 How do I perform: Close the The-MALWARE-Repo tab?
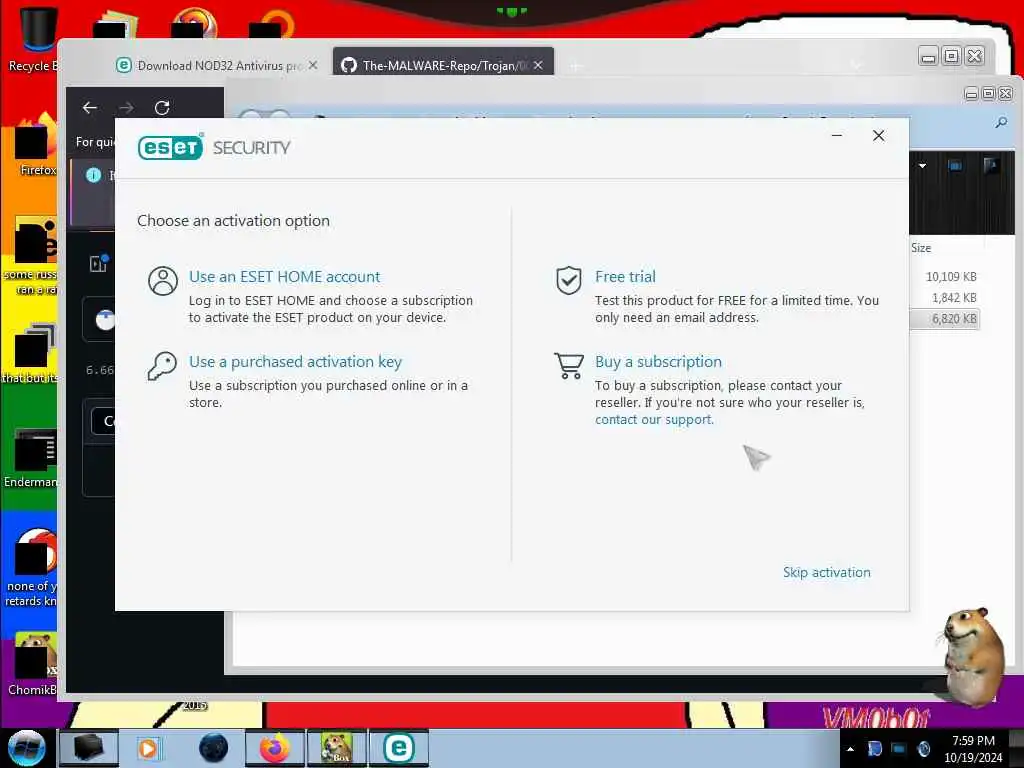[538, 65]
